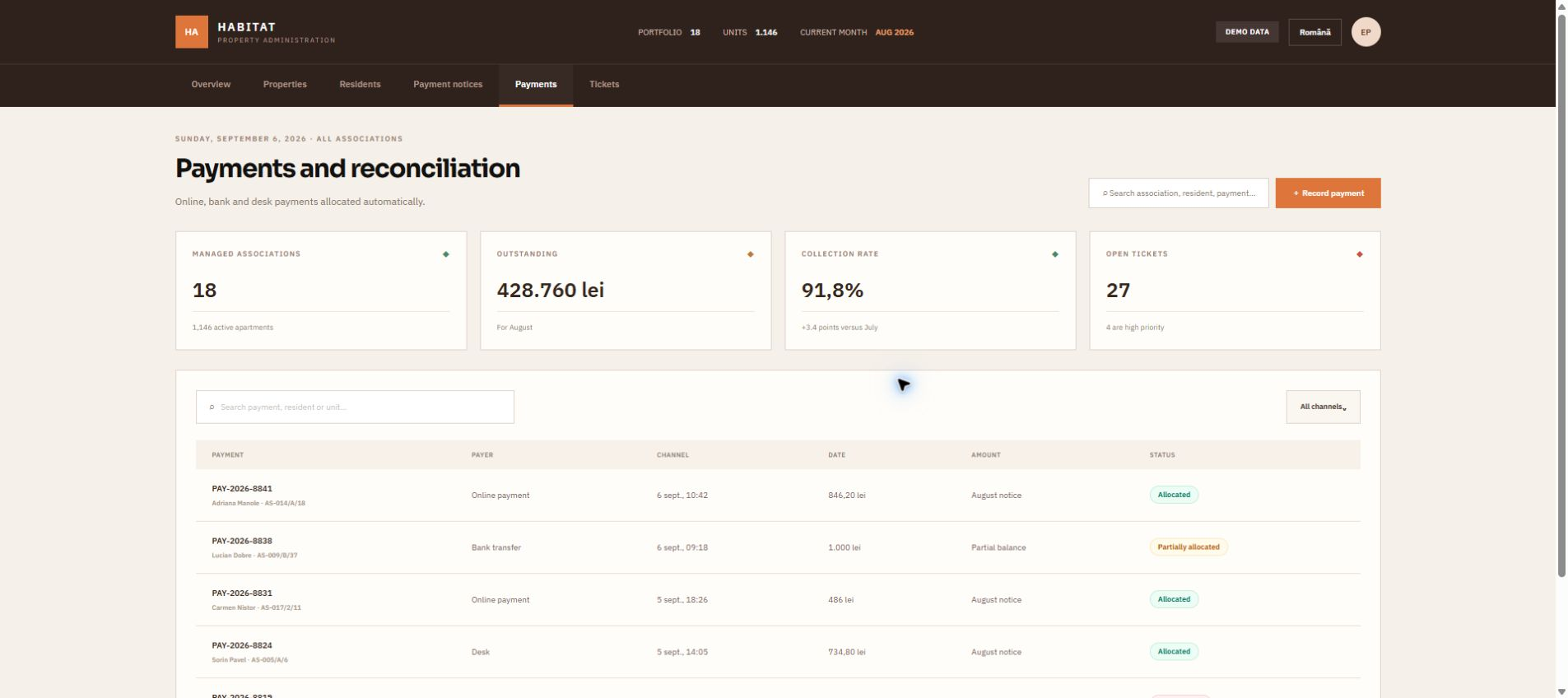Screen dimensions: 1568x698
Task: Click the Managed Associations value 18
Action: (204, 290)
